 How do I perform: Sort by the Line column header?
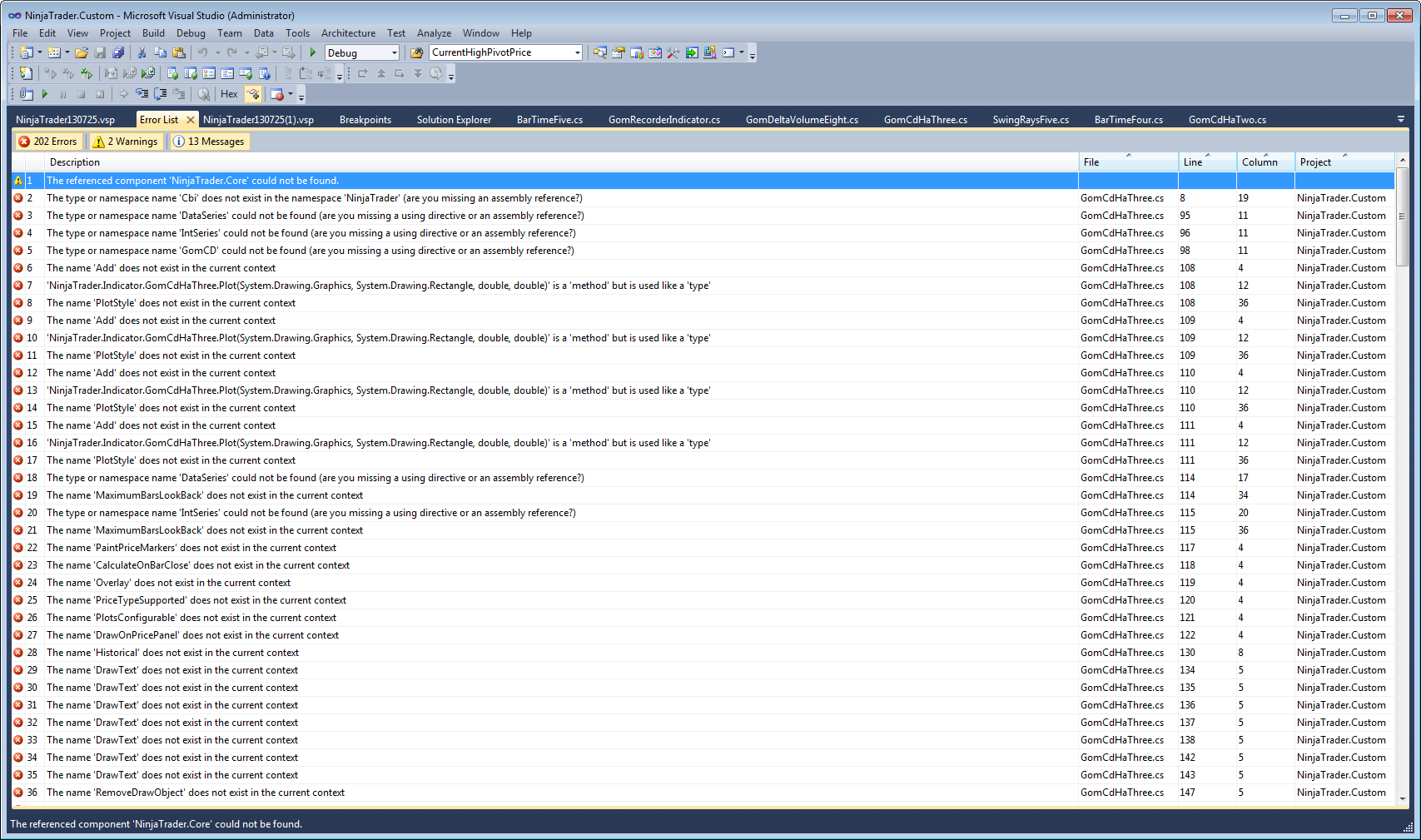coord(1207,162)
